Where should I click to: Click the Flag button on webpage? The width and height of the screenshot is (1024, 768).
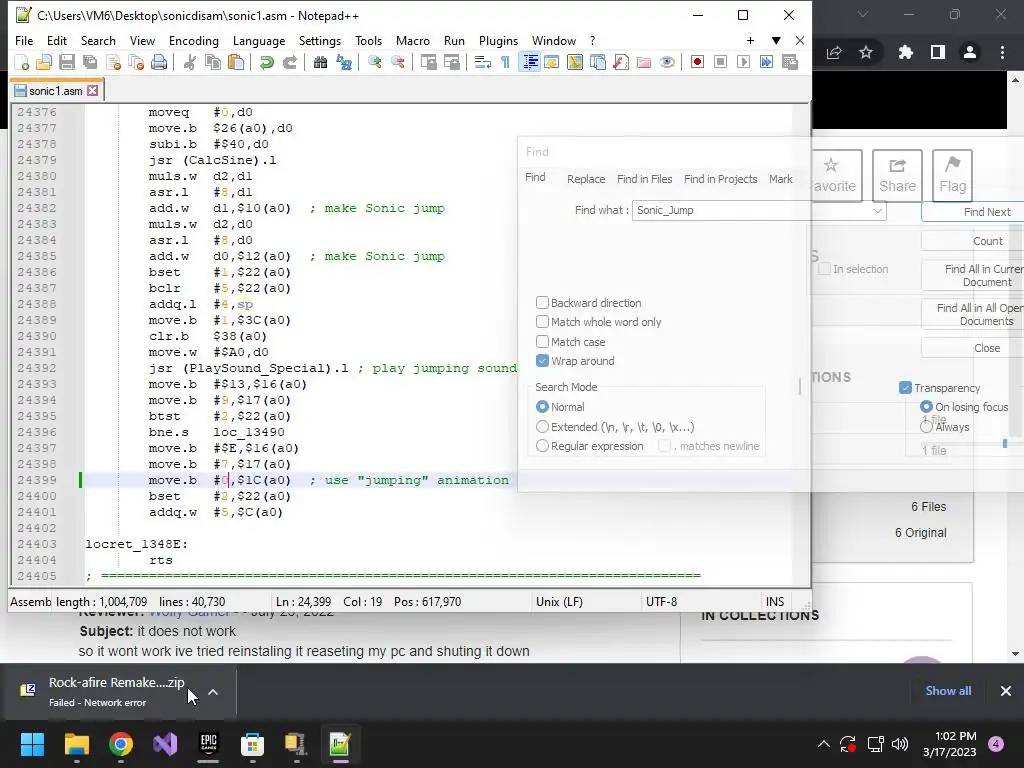[952, 175]
